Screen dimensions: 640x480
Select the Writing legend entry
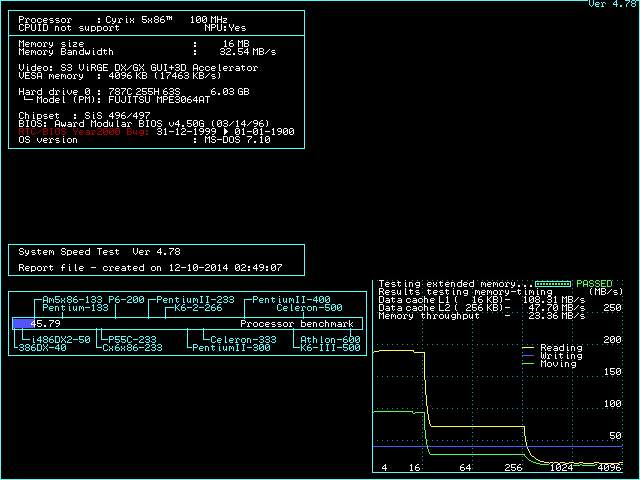click(560, 356)
